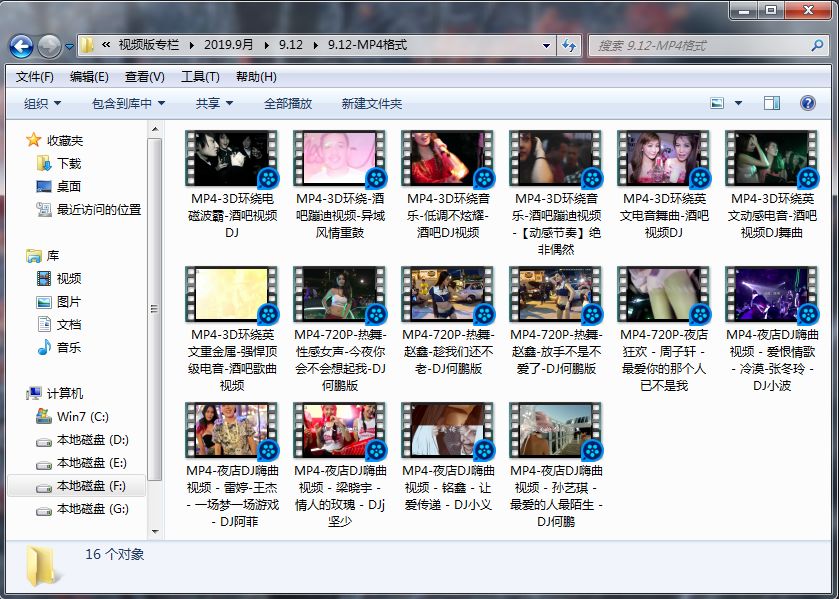Expand arrow after 2019.9月 breadcrumb
Screen dimensions: 839x599
tap(266, 46)
